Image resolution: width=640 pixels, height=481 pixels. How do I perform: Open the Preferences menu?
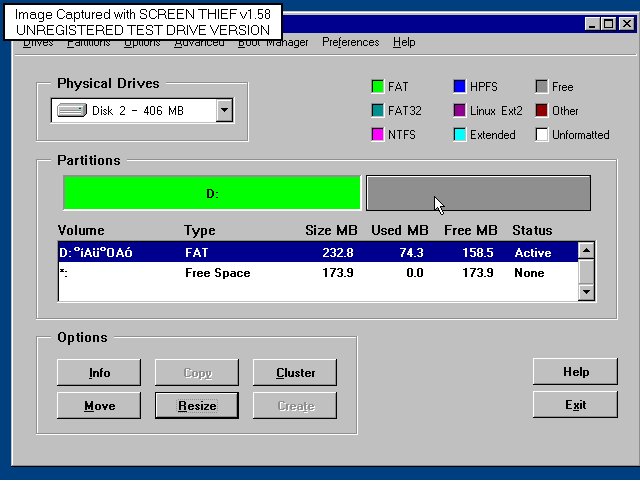[350, 43]
